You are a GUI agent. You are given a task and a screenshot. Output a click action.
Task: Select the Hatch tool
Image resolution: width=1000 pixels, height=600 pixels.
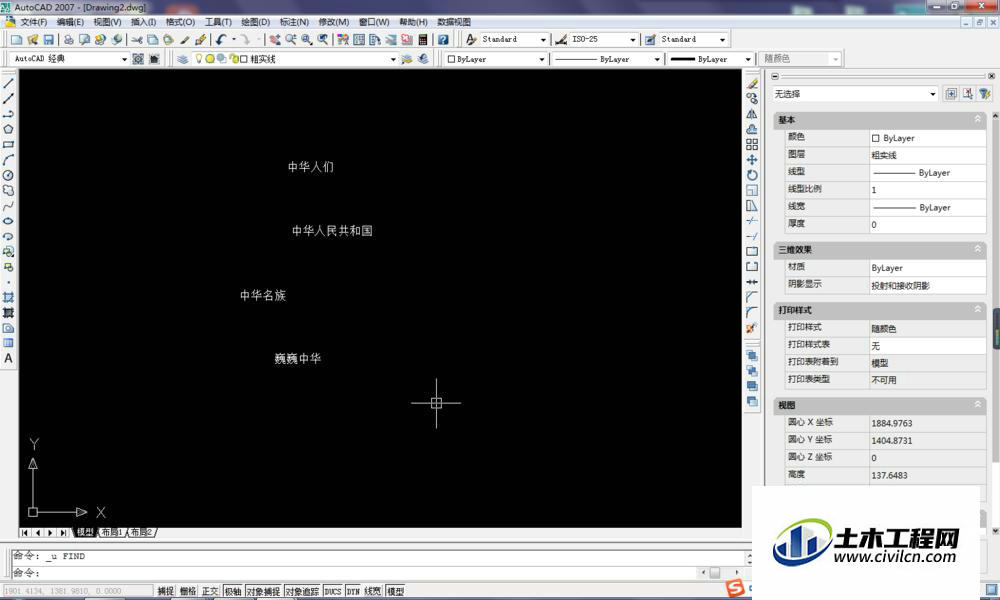(x=8, y=297)
